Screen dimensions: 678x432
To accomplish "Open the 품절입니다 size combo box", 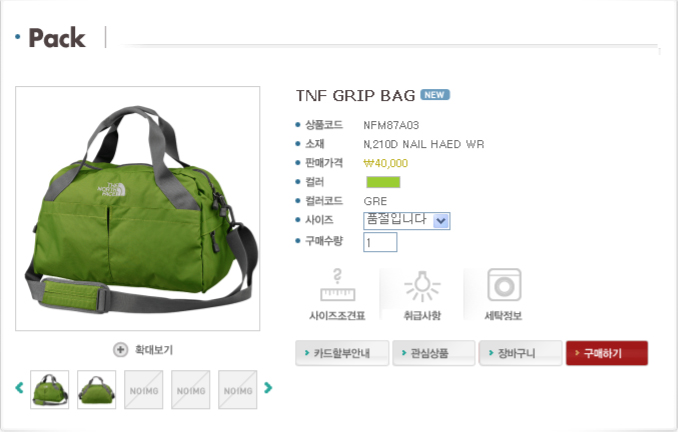I will tap(406, 221).
